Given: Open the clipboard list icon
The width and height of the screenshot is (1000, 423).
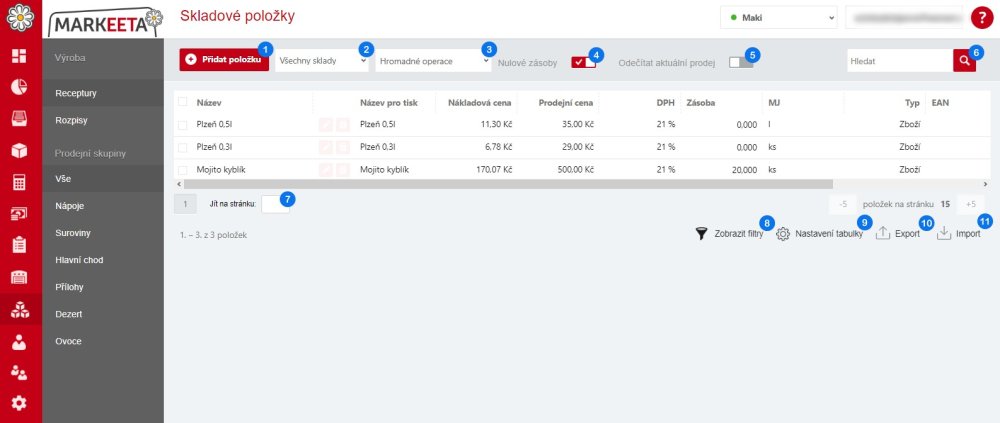Looking at the screenshot, I should (20, 246).
